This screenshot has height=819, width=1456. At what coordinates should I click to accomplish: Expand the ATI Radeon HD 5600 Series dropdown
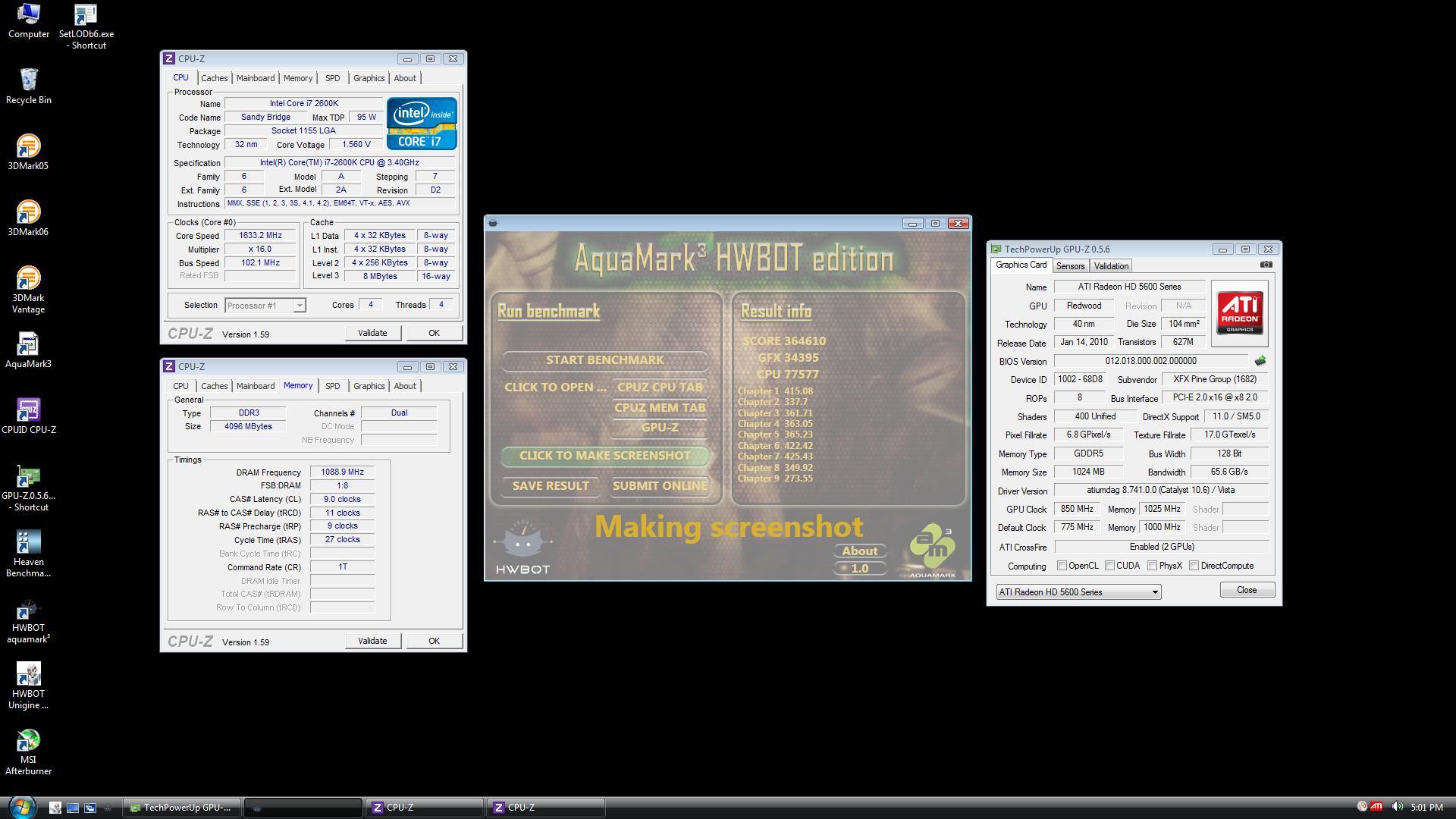pyautogui.click(x=1155, y=592)
